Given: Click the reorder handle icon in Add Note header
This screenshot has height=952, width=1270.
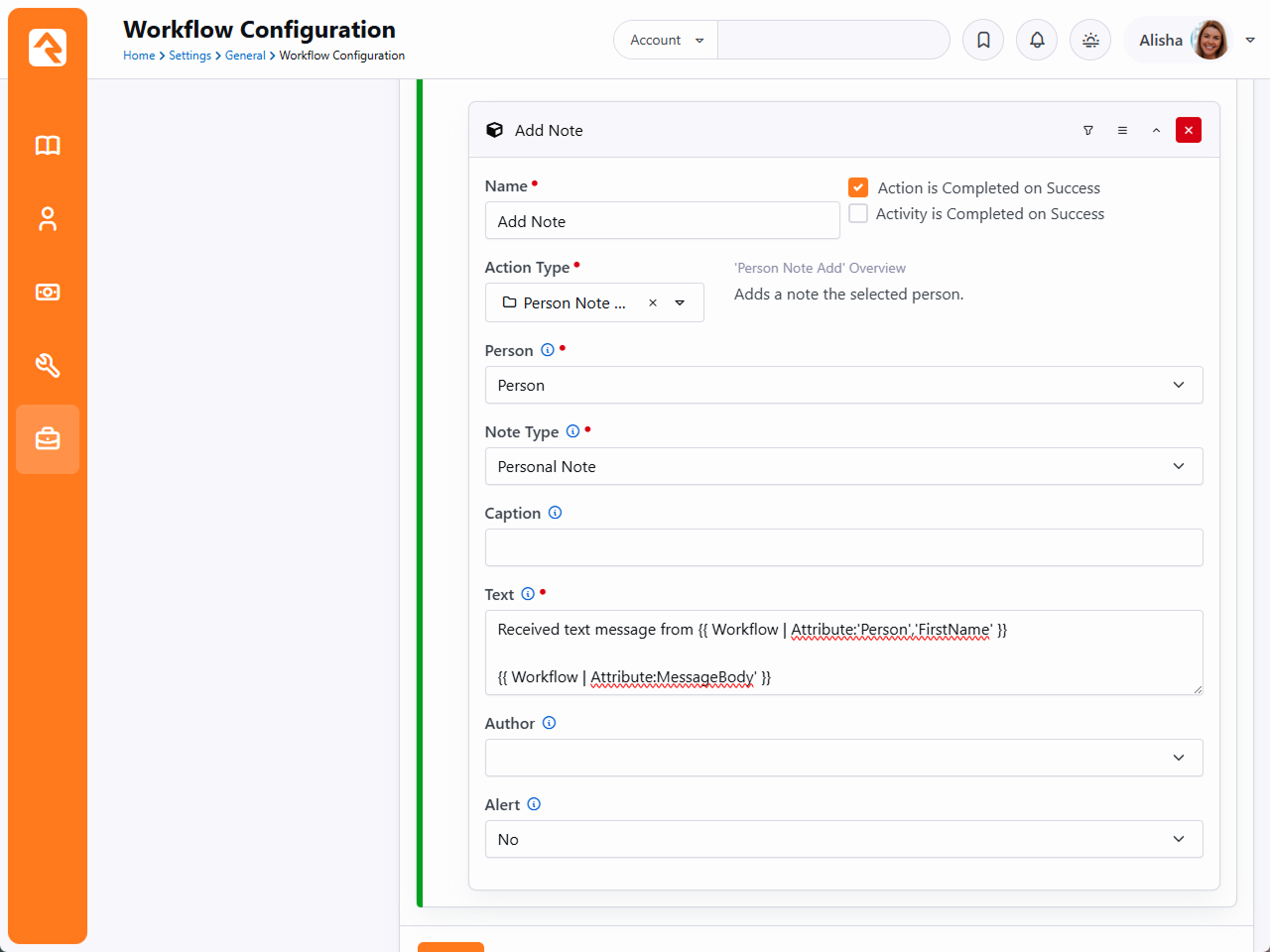Looking at the screenshot, I should [x=1122, y=130].
